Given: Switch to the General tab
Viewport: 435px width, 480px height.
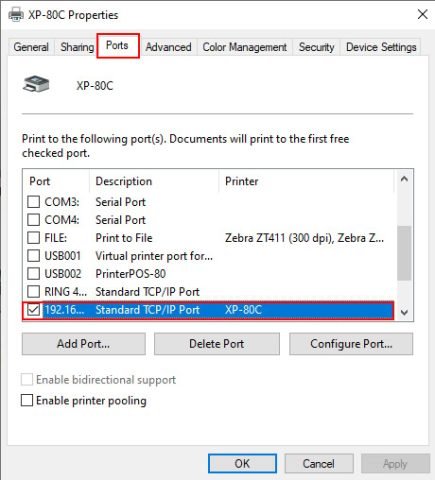Looking at the screenshot, I should [x=31, y=47].
